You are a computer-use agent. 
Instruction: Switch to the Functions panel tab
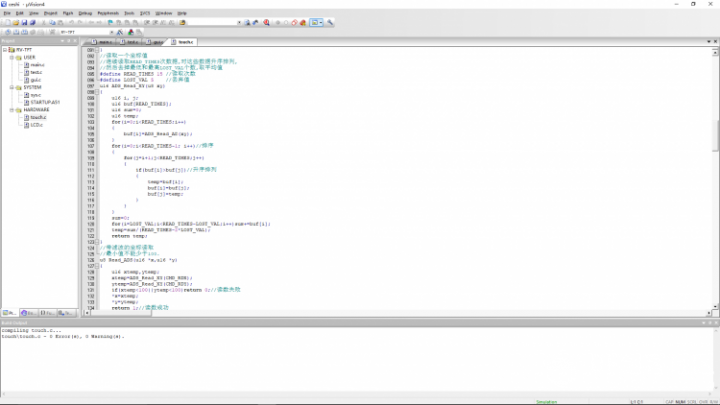(x=47, y=313)
